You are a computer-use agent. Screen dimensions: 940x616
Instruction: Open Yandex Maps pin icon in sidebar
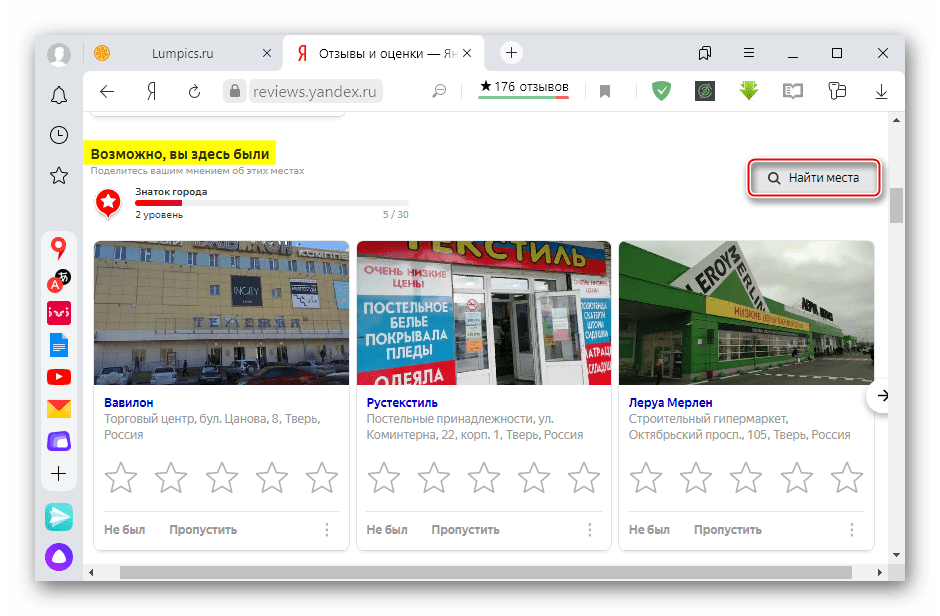[59, 247]
